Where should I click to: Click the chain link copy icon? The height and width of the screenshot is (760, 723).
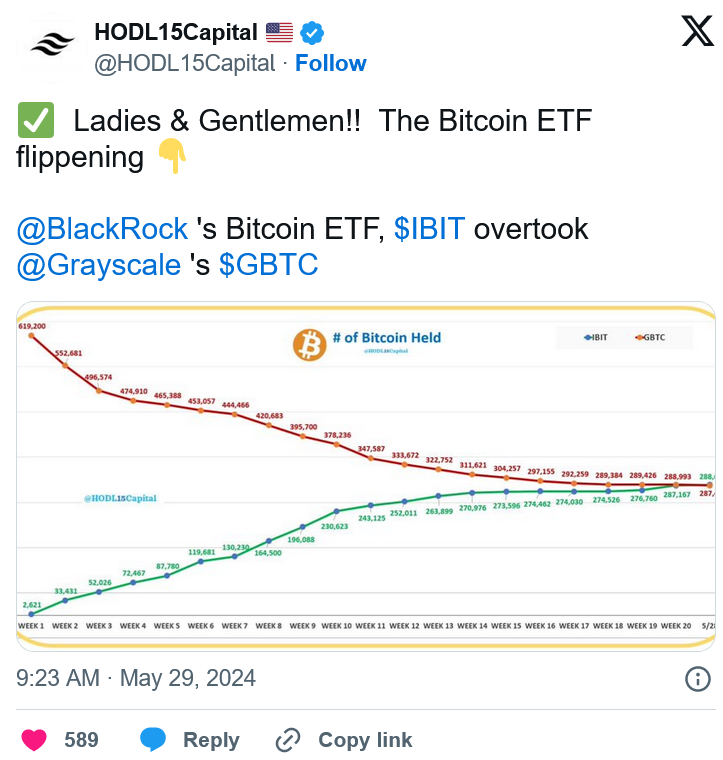coord(288,740)
